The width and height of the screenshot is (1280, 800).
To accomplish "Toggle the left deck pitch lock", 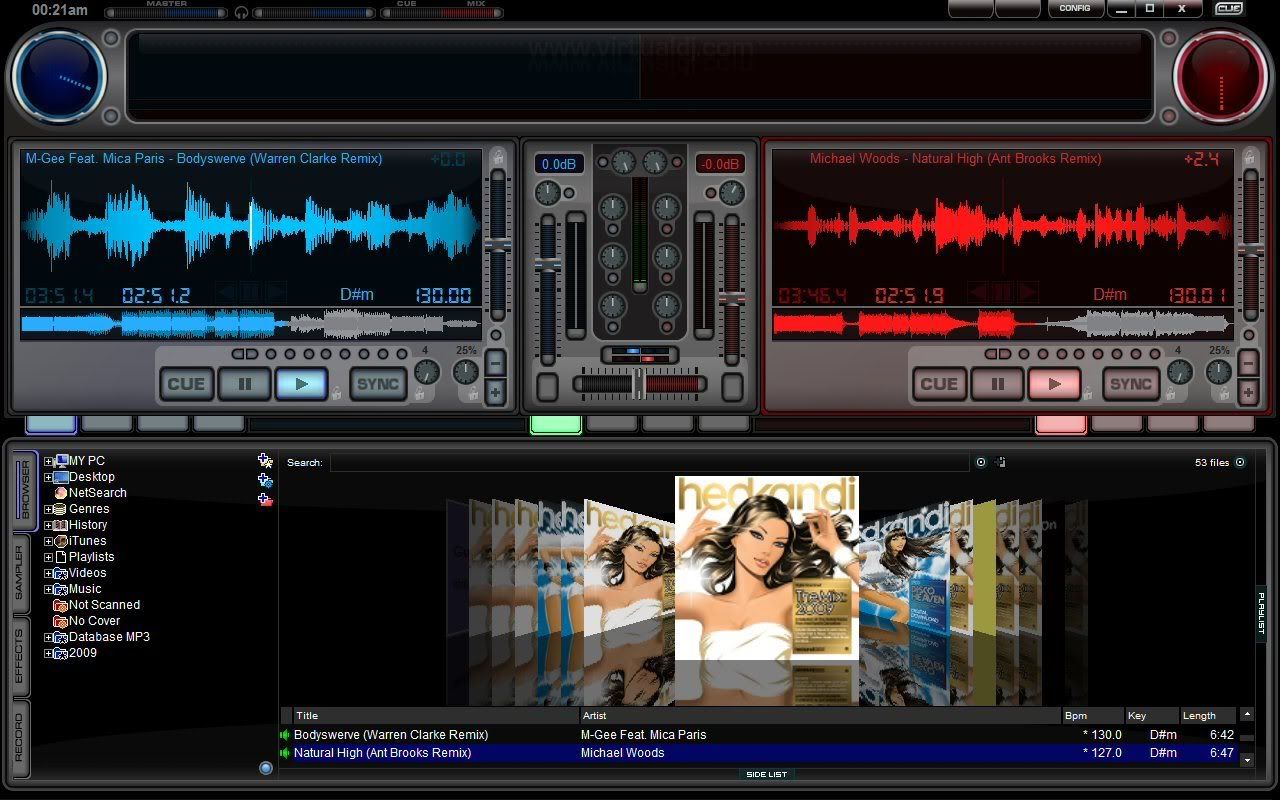I will (x=496, y=158).
